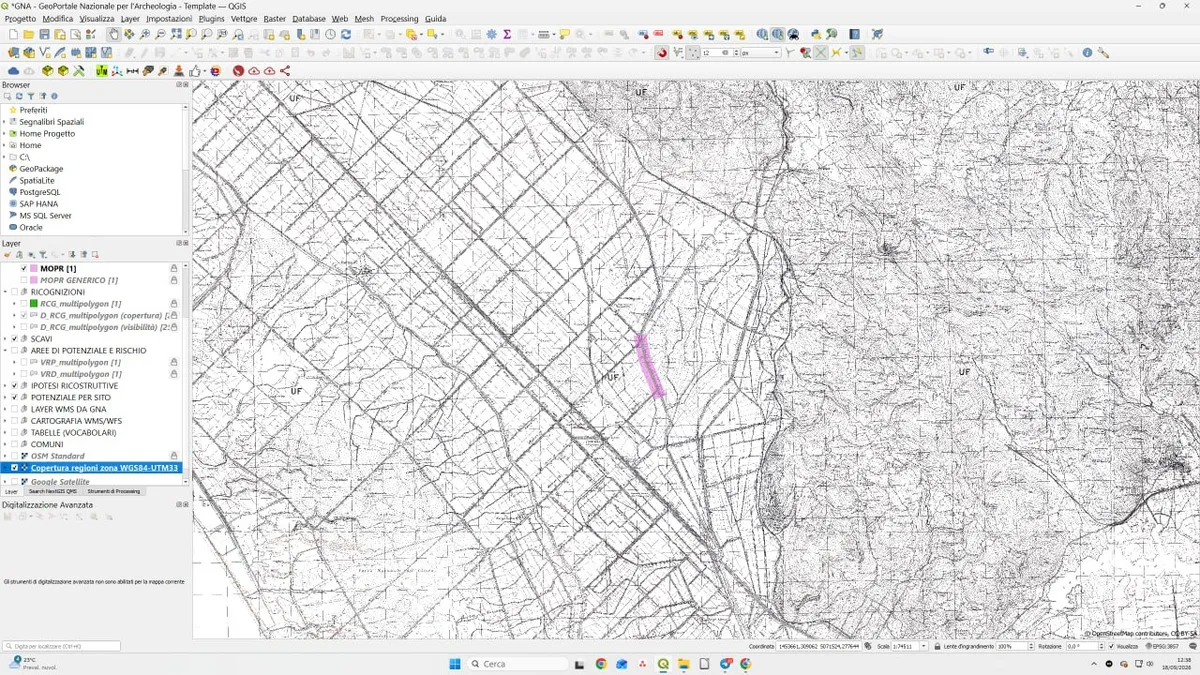Viewport: 1200px width, 675px height.
Task: Toggle Copertura regioni zona WGS84-UTM33 checkbox
Action: pos(15,467)
